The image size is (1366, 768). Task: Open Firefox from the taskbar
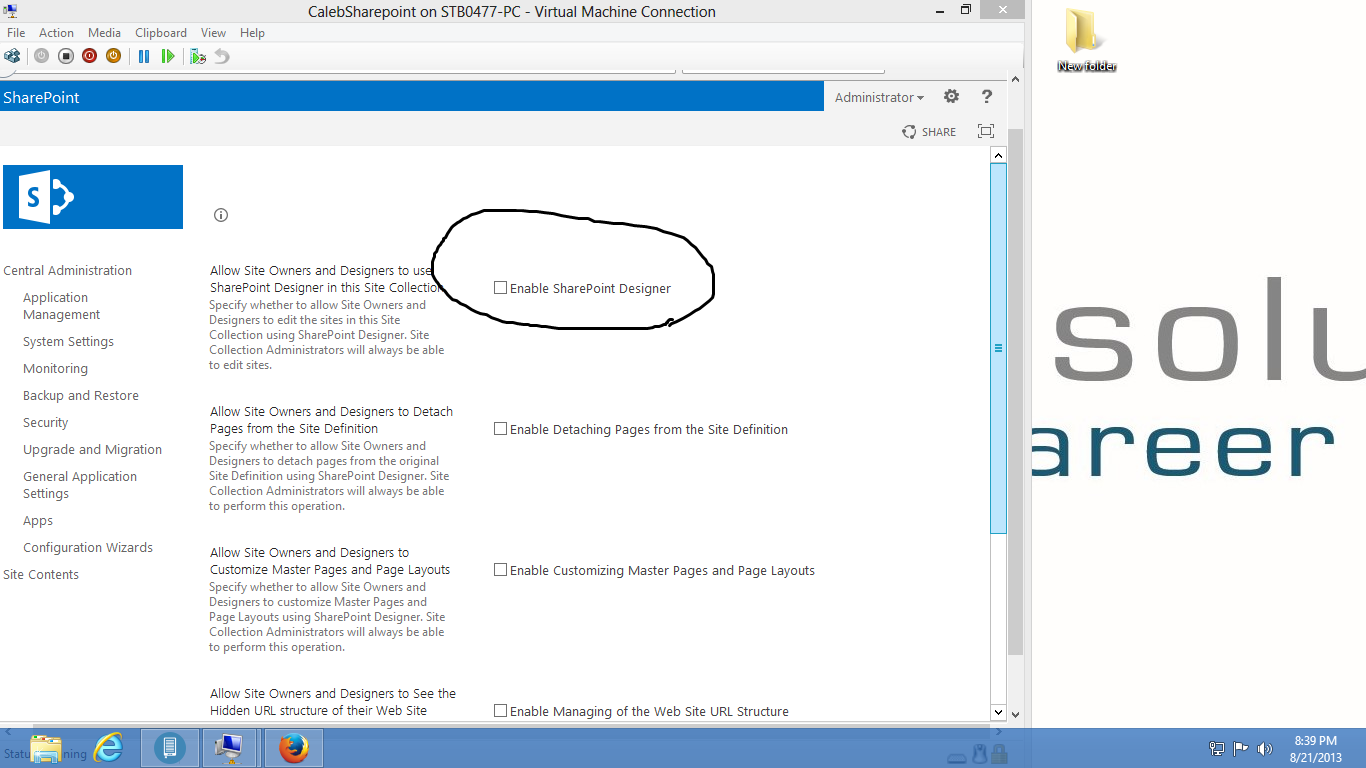[294, 747]
